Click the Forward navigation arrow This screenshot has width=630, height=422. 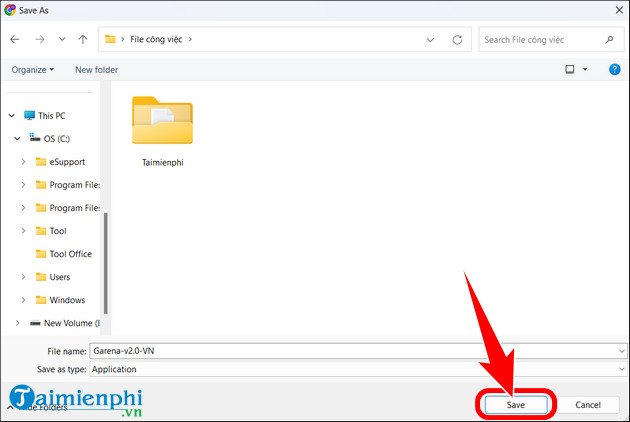point(38,40)
